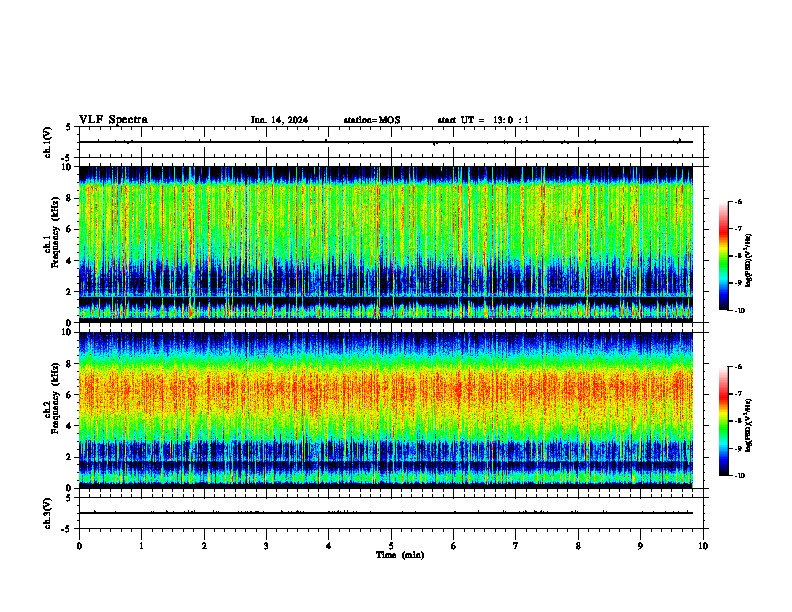
Task: Click the ch.3 voltage waveform trace
Action: click(386, 513)
